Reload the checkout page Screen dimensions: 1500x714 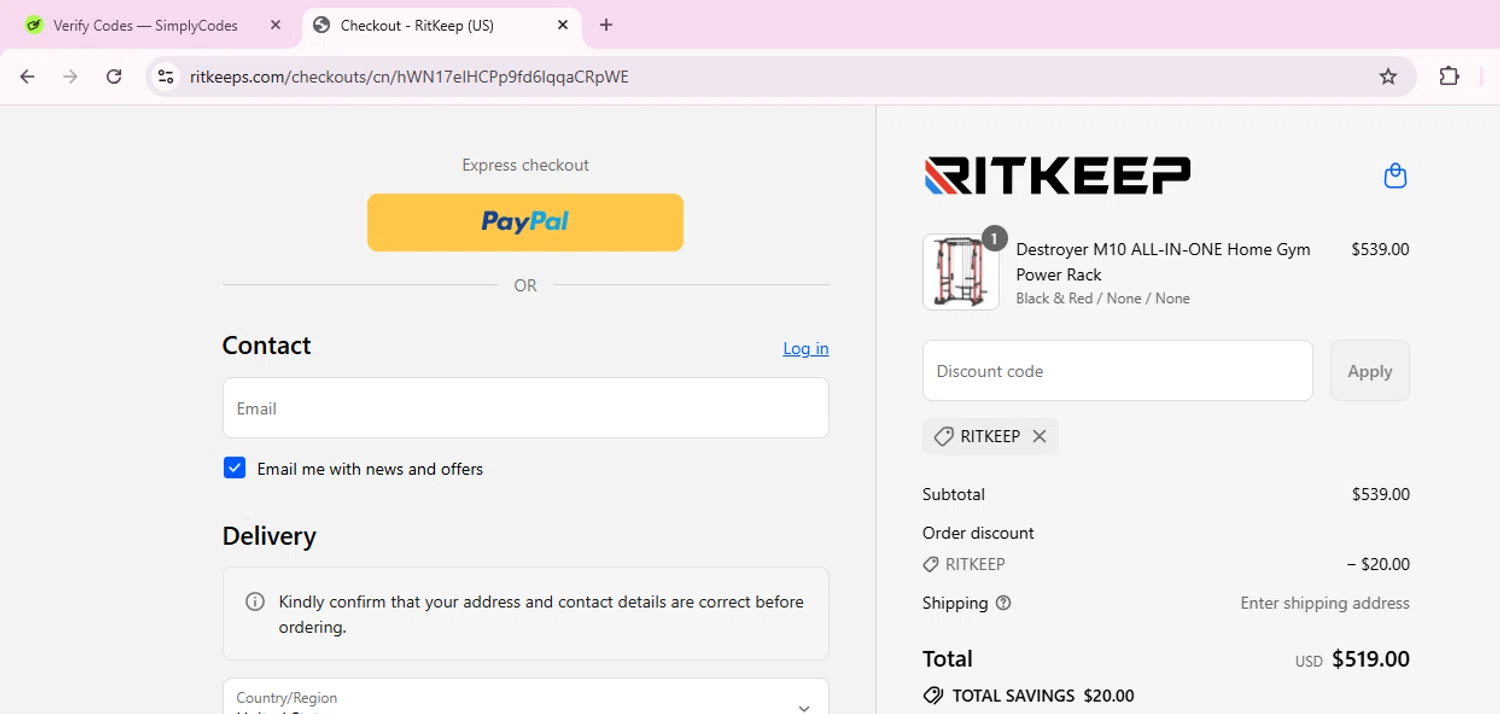coord(114,77)
